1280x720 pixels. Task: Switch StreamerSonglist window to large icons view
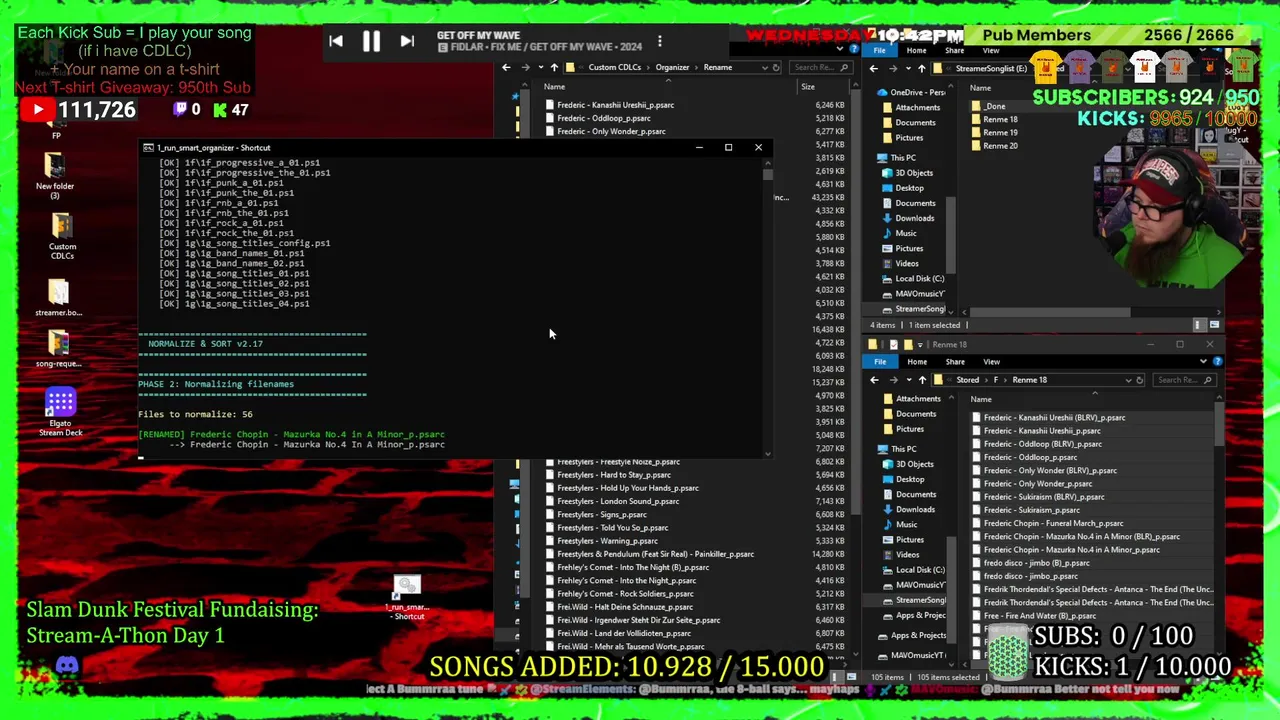coord(1214,325)
